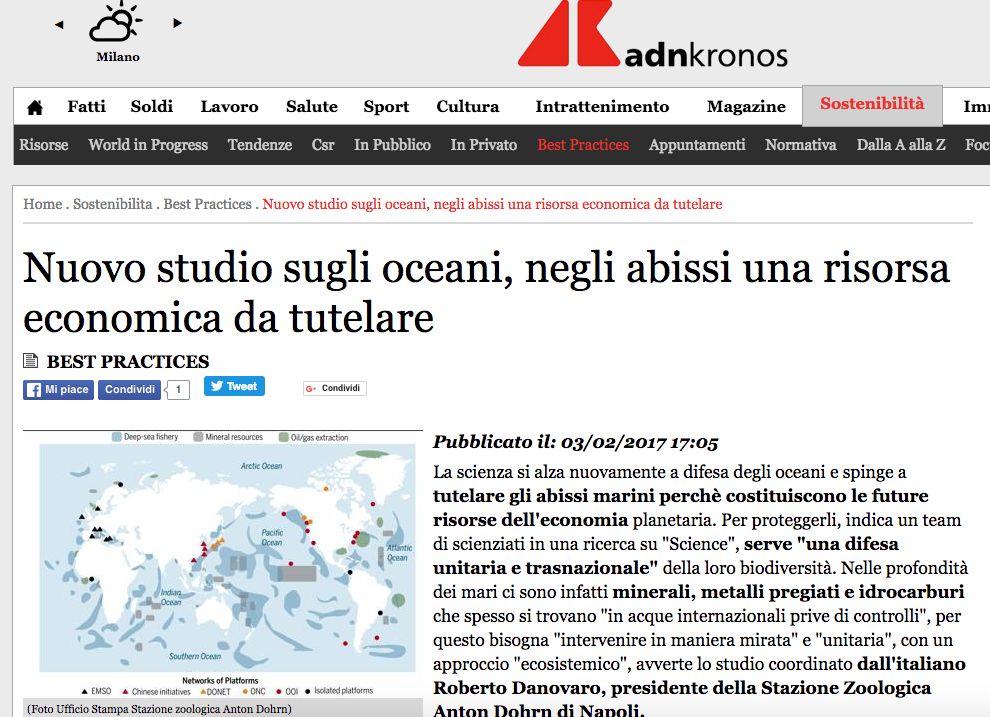Open the Appuntamenti submenu link
This screenshot has height=717, width=990.
click(x=697, y=145)
